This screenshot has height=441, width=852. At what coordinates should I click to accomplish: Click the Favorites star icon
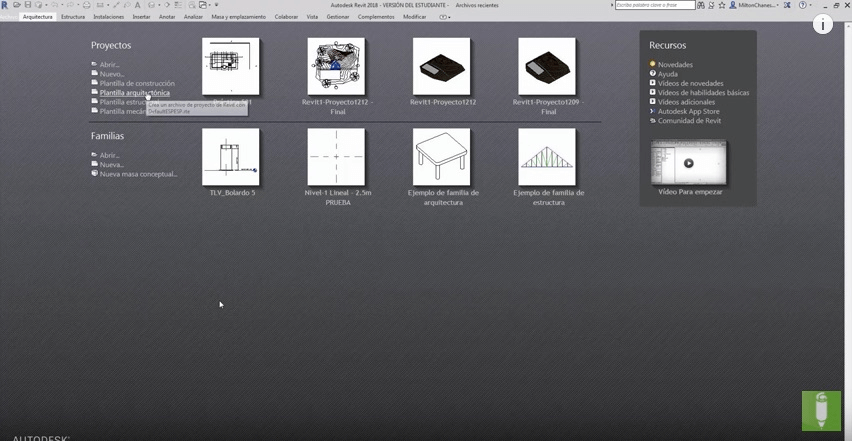pos(722,5)
